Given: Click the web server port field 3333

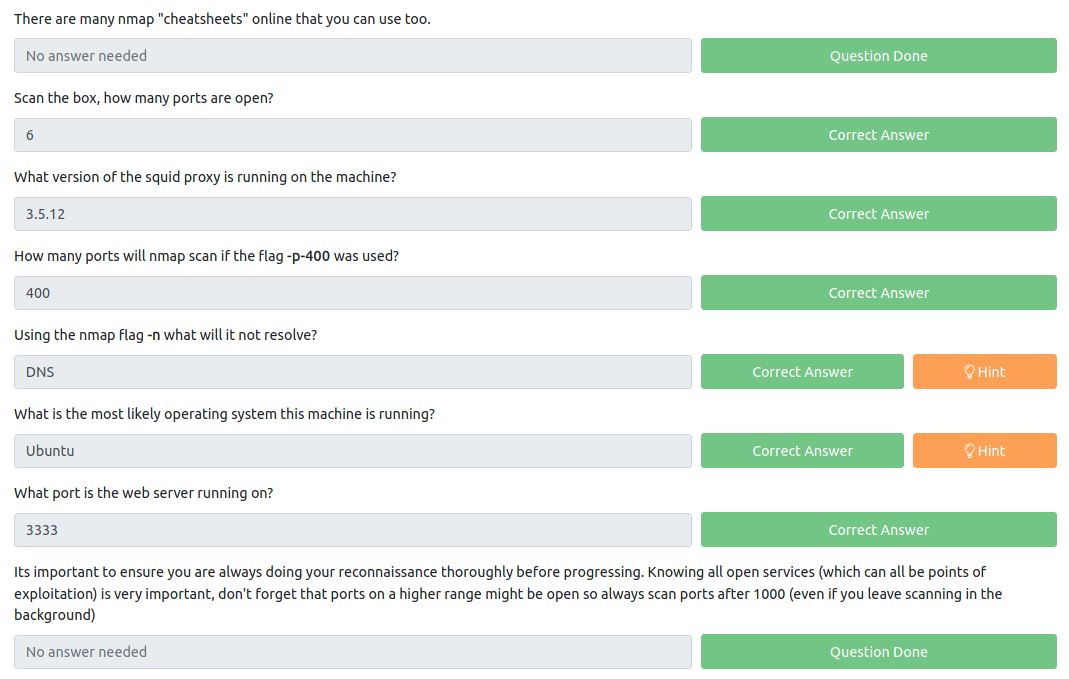Looking at the screenshot, I should pos(352,530).
